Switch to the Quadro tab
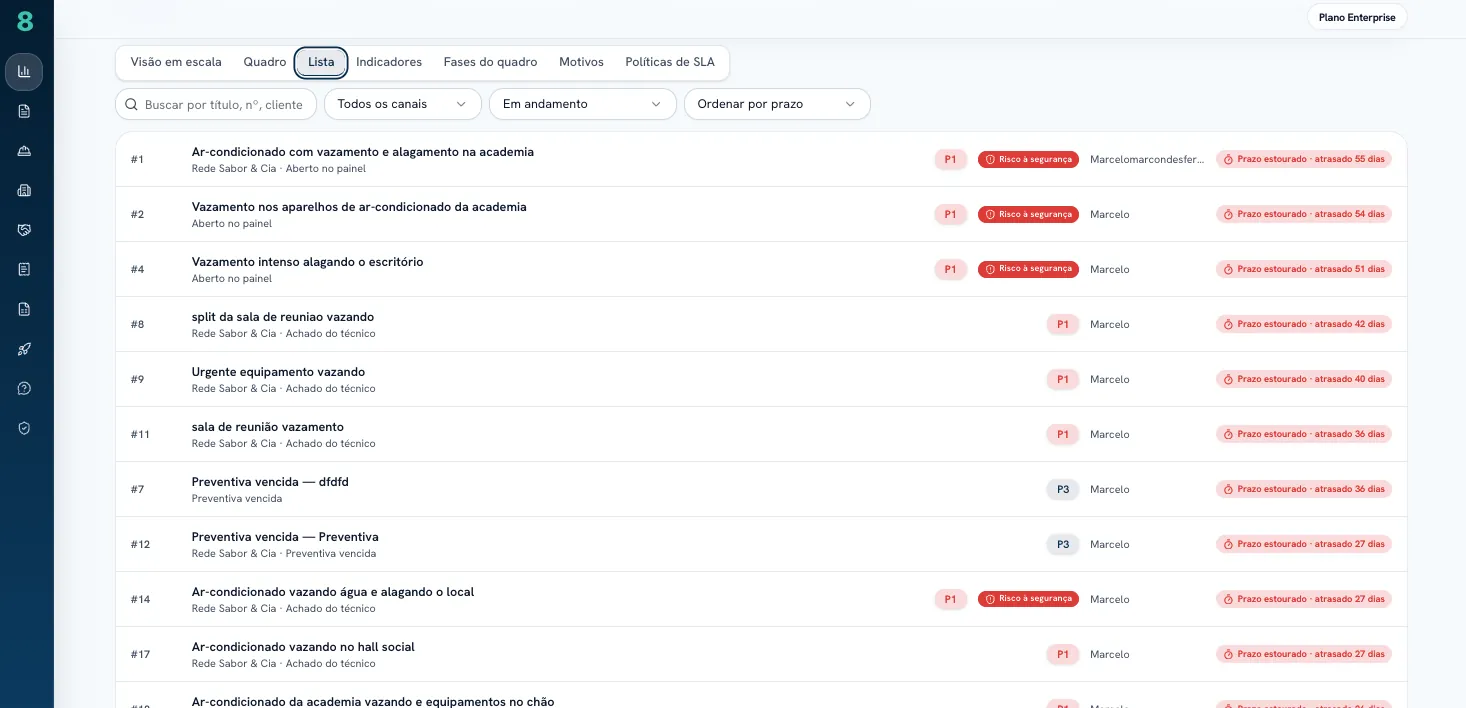 (x=265, y=62)
